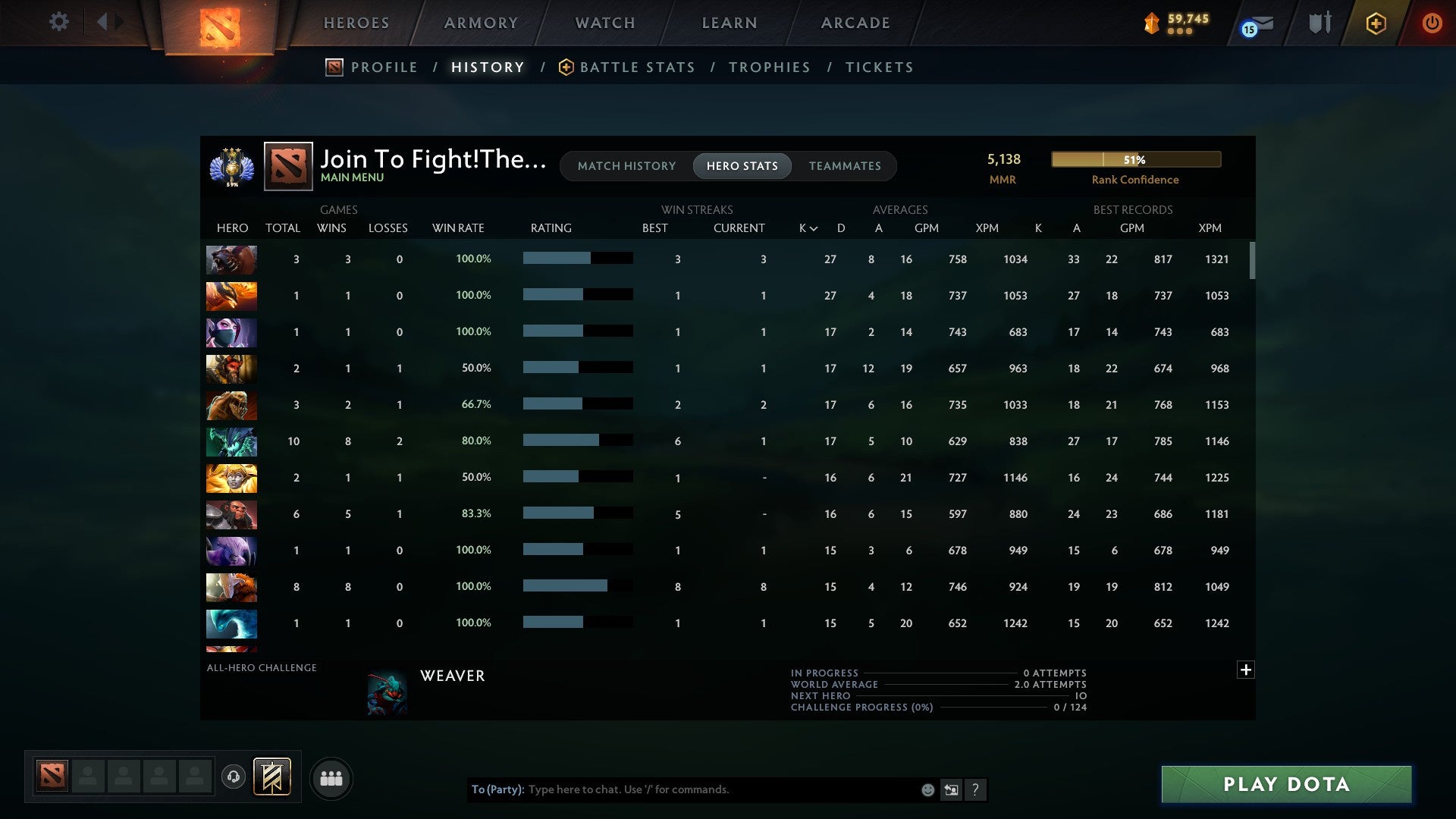Open the mail notifications icon showing 15
This screenshot has height=819, width=1456.
click(x=1253, y=25)
